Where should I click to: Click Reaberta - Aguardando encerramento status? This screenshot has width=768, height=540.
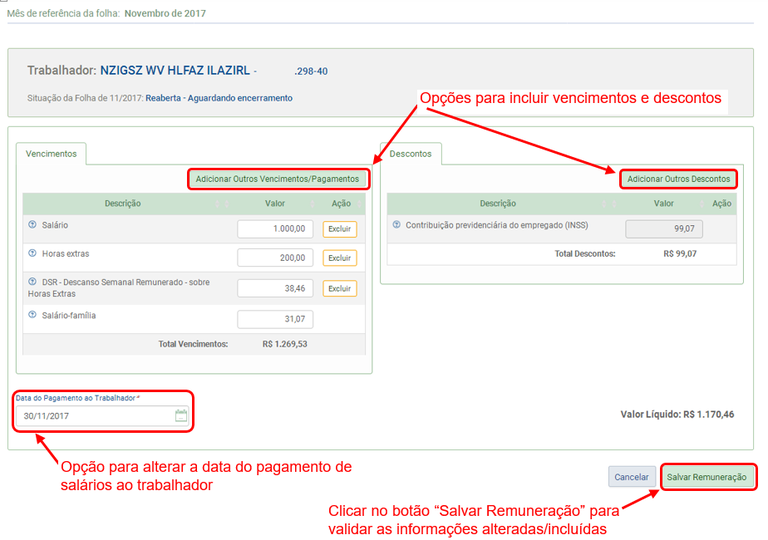(x=219, y=98)
